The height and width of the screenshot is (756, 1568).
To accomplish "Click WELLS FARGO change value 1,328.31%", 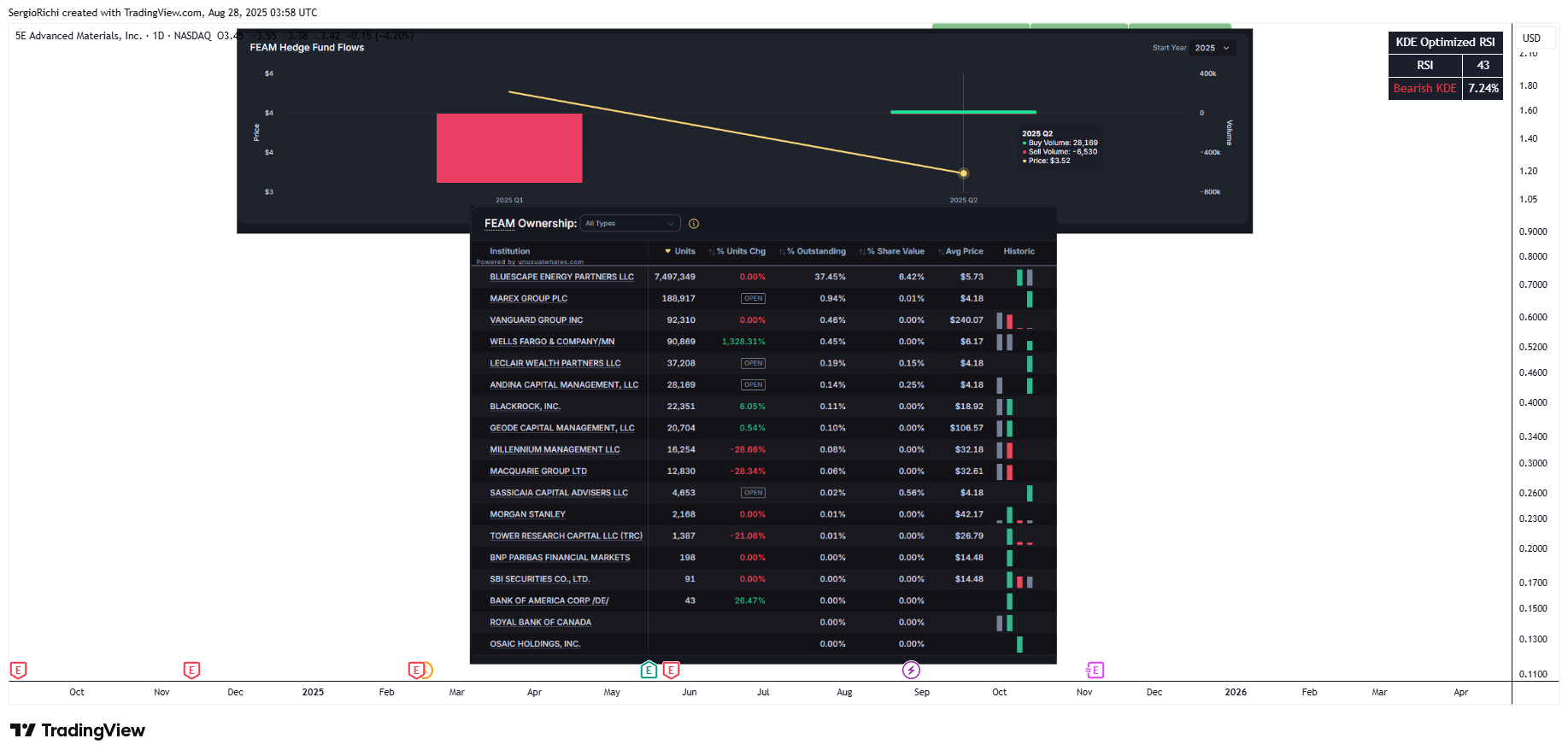I will [x=743, y=342].
